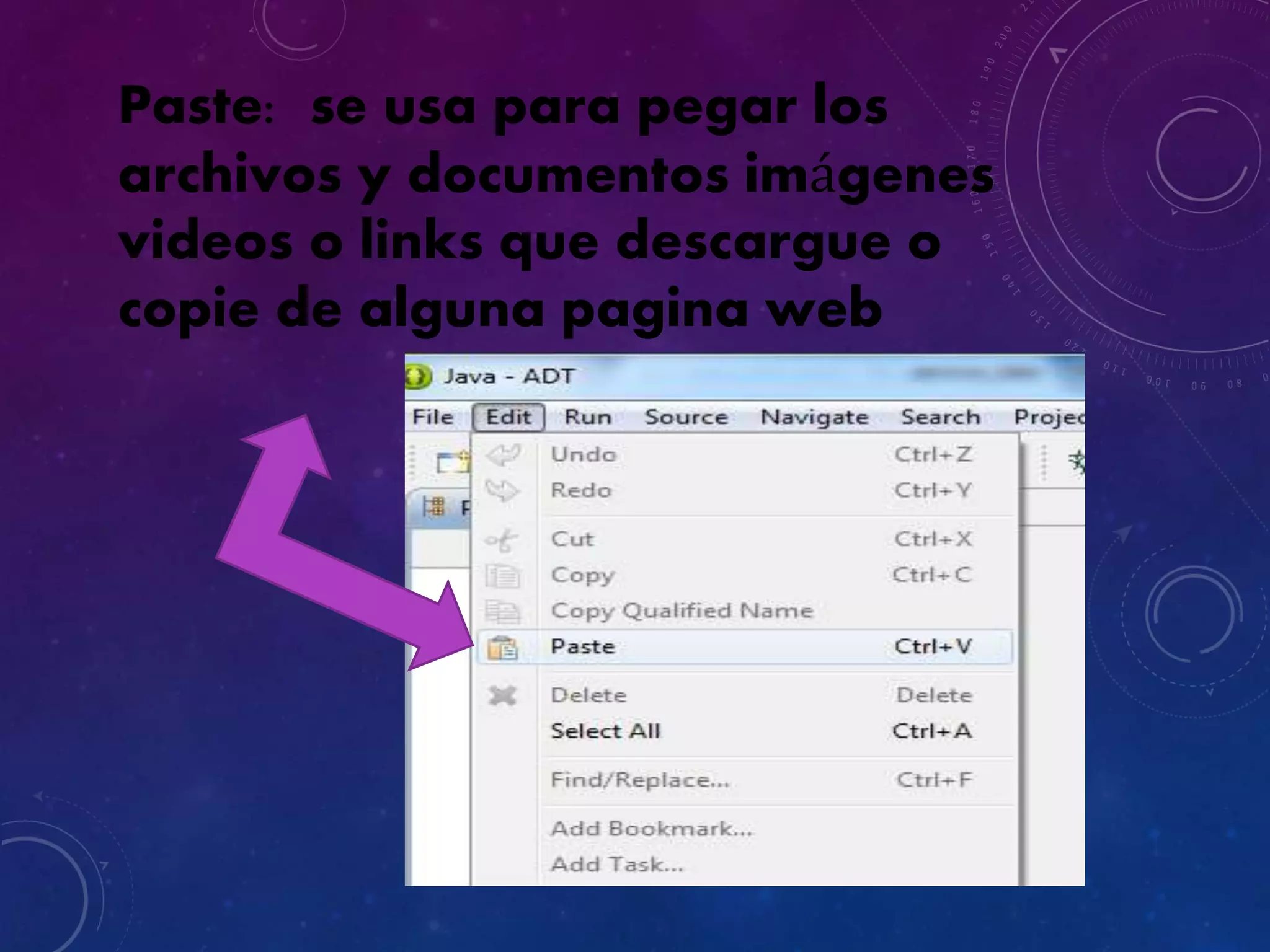Click the scissors Cut icon

point(501,540)
